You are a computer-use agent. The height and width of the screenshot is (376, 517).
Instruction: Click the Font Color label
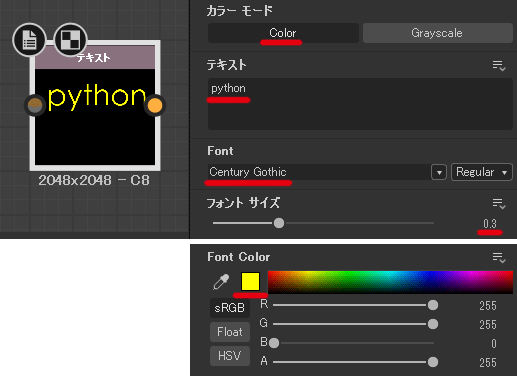click(239, 257)
